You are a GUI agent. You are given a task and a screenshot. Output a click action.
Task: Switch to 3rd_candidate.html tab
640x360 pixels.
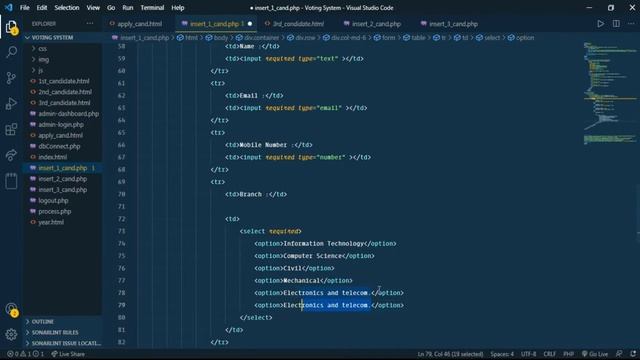[x=298, y=24]
